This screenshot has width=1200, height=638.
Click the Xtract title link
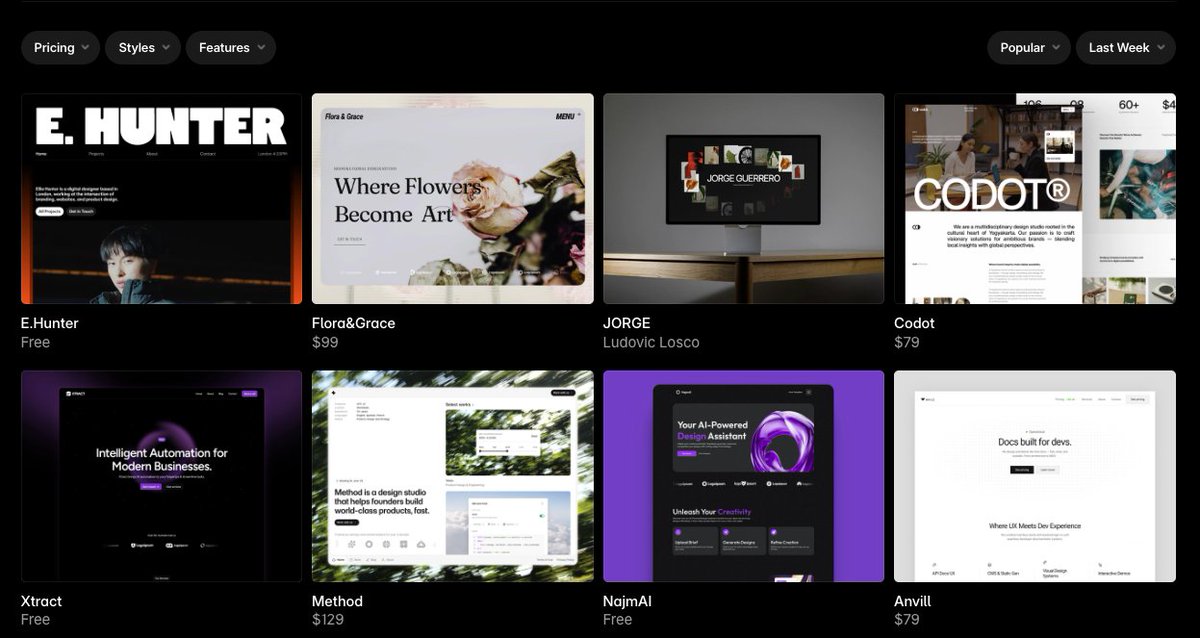click(x=41, y=601)
